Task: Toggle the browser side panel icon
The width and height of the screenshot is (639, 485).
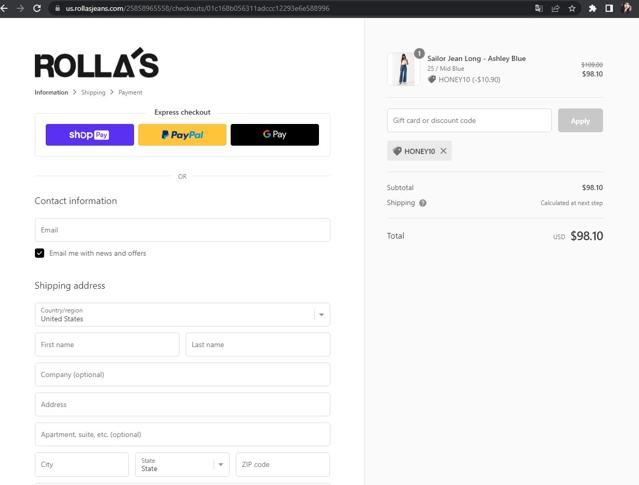Action: pyautogui.click(x=609, y=8)
